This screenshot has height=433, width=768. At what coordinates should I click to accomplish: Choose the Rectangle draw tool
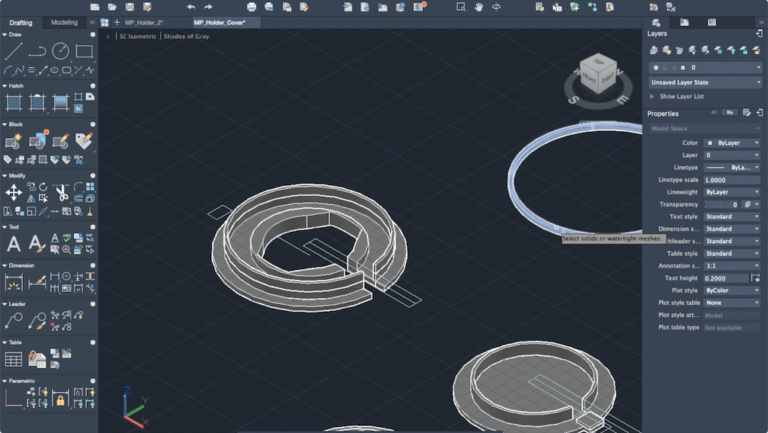pyautogui.click(x=85, y=51)
